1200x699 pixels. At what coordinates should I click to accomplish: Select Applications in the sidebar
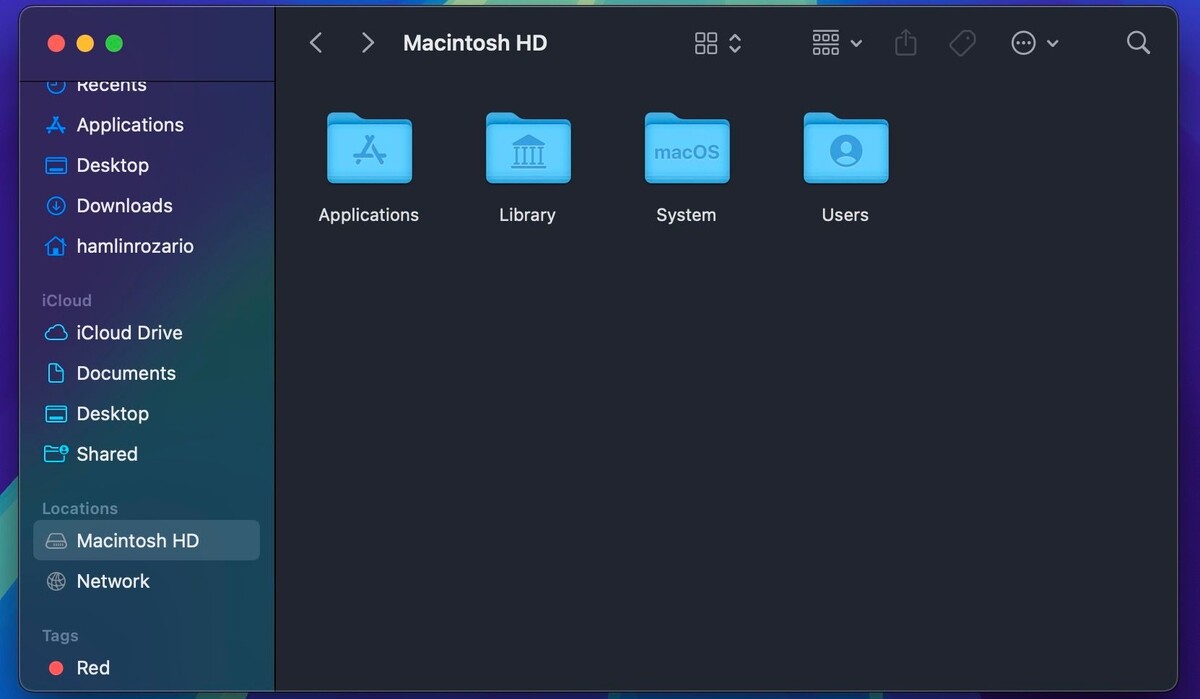point(146,125)
